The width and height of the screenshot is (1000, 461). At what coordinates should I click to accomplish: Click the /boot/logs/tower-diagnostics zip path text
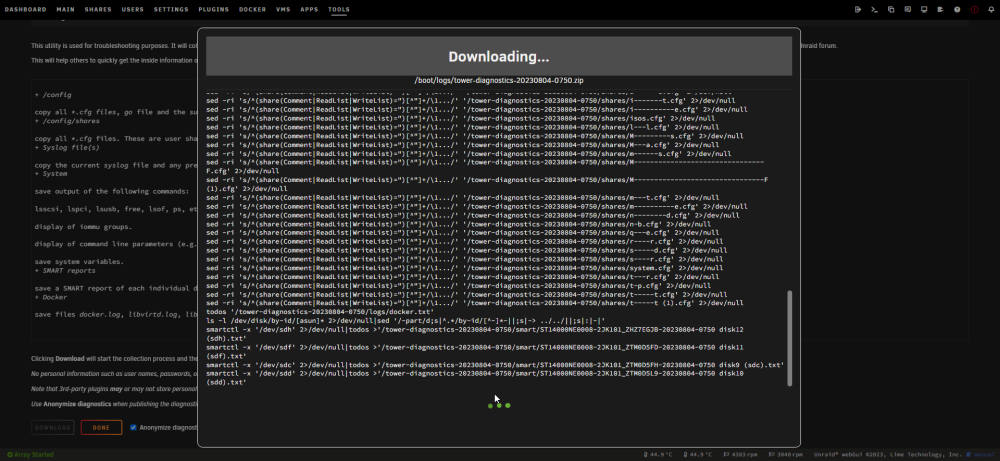[x=499, y=80]
